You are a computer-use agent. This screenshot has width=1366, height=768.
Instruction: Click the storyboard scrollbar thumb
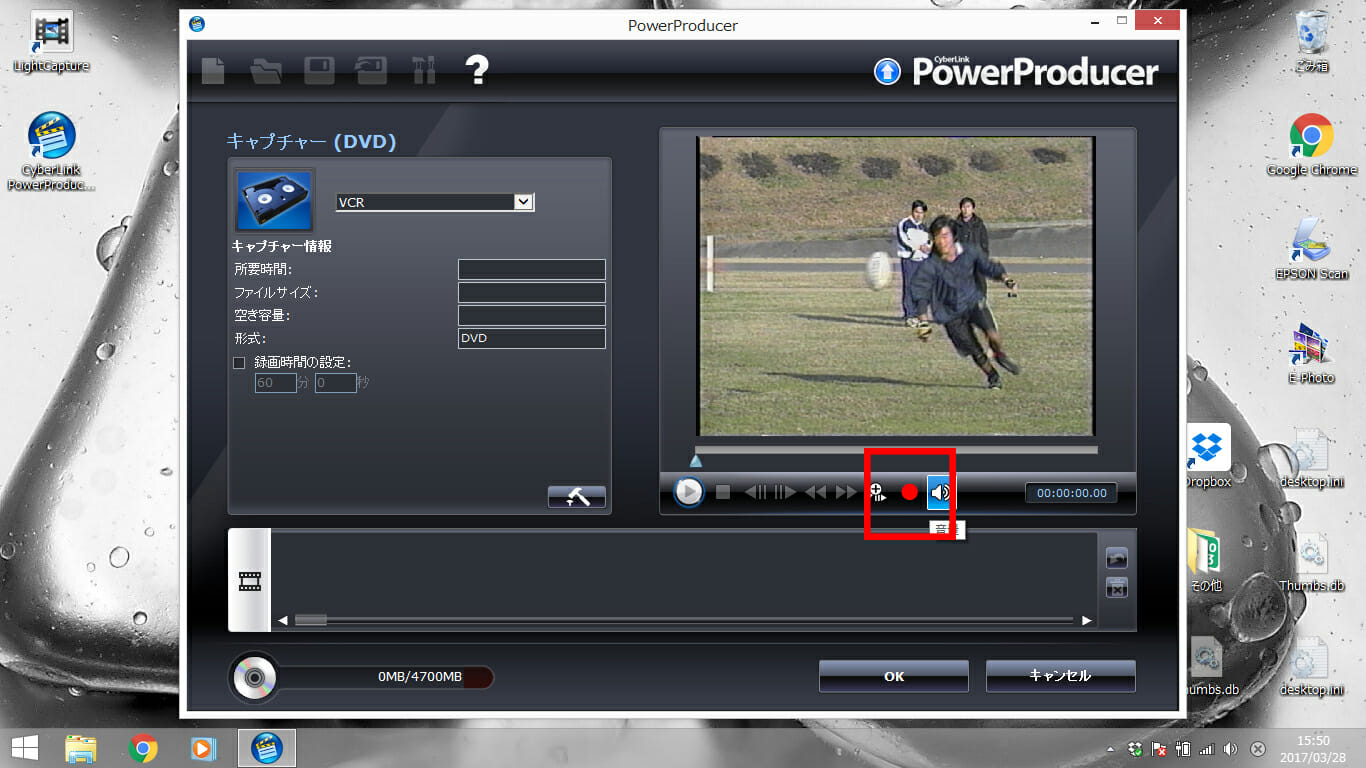point(310,620)
